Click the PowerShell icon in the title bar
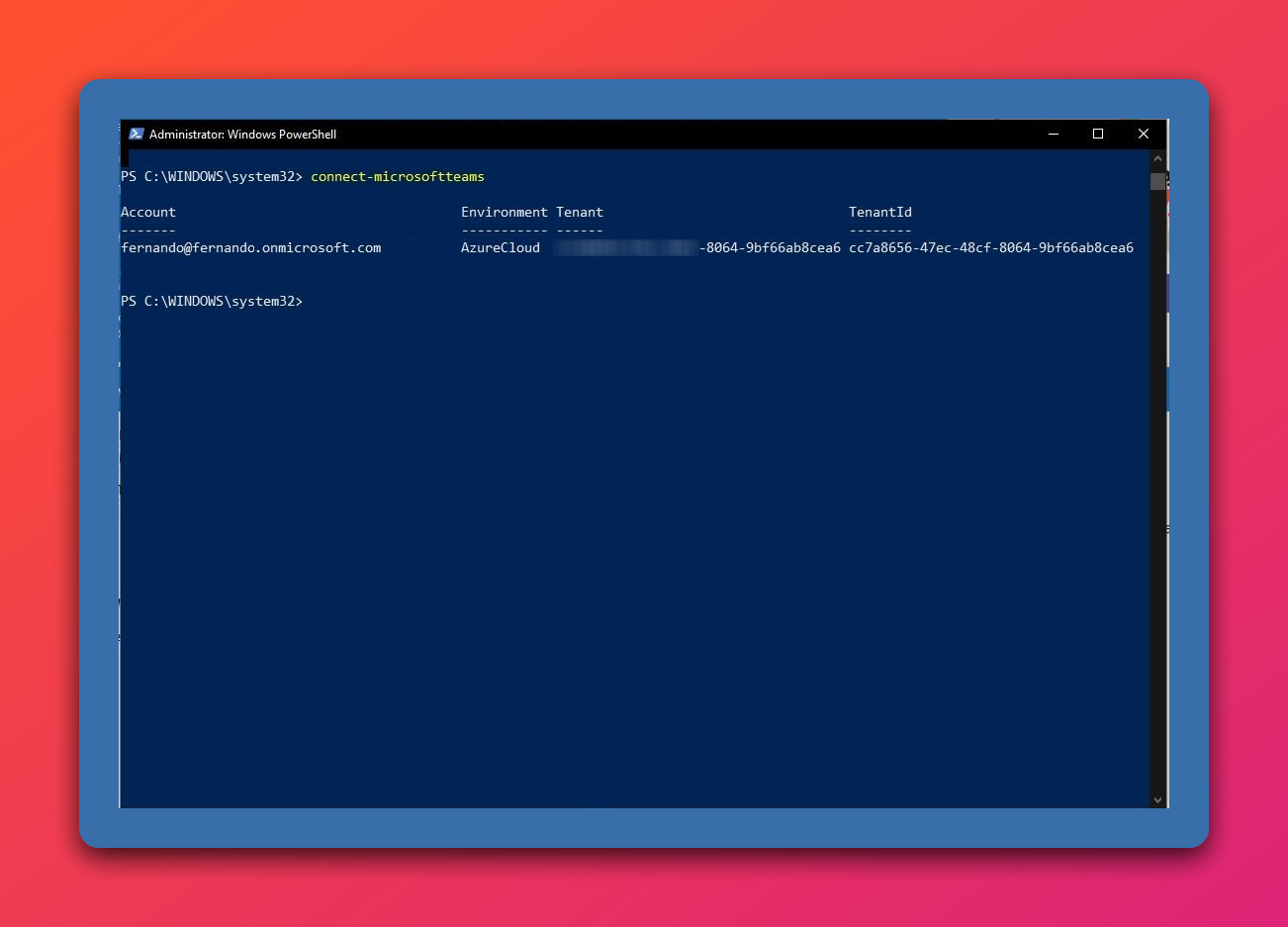 coord(137,134)
